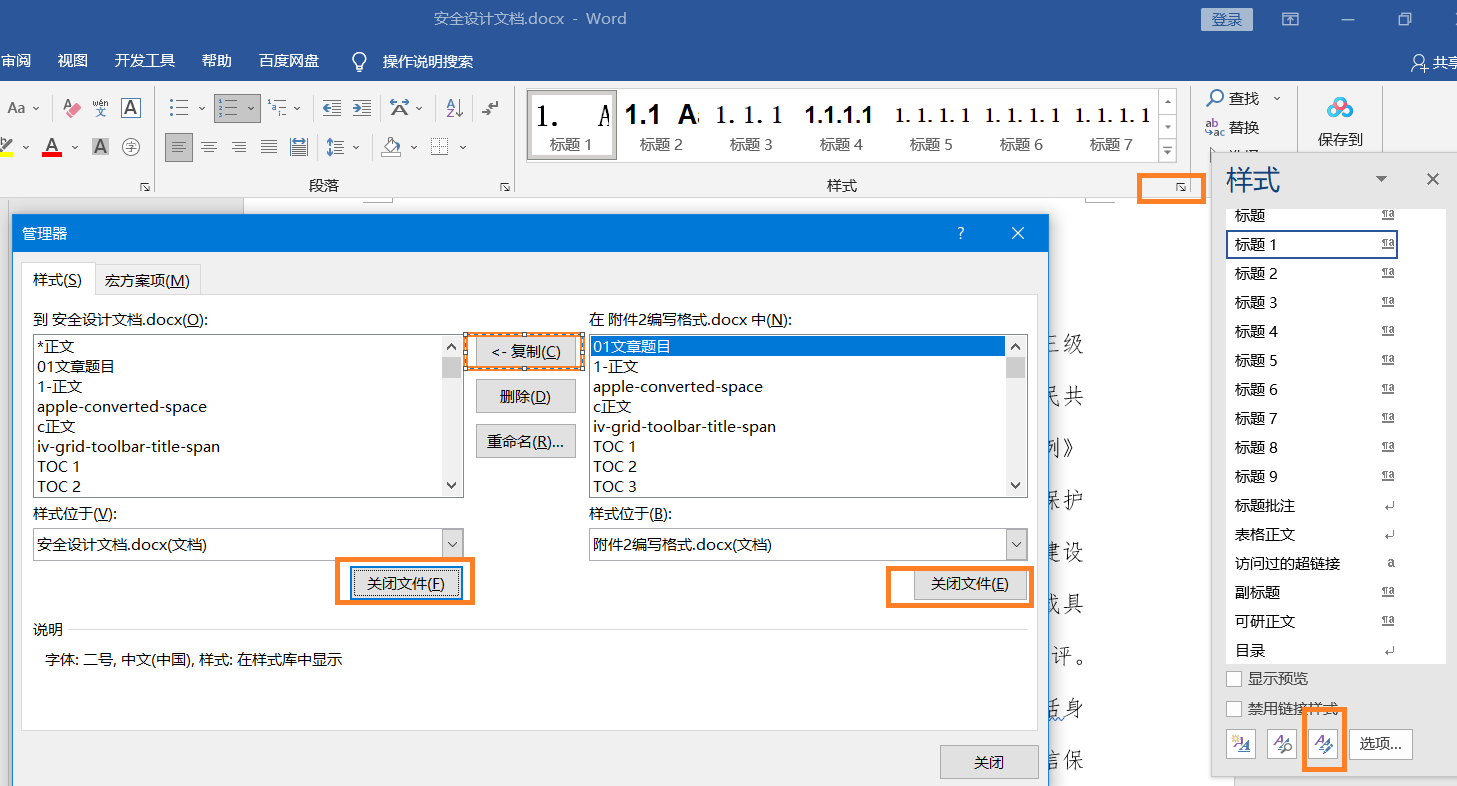This screenshot has width=1457, height=786.
Task: Select the 样式(S) tab
Action: click(x=57, y=280)
